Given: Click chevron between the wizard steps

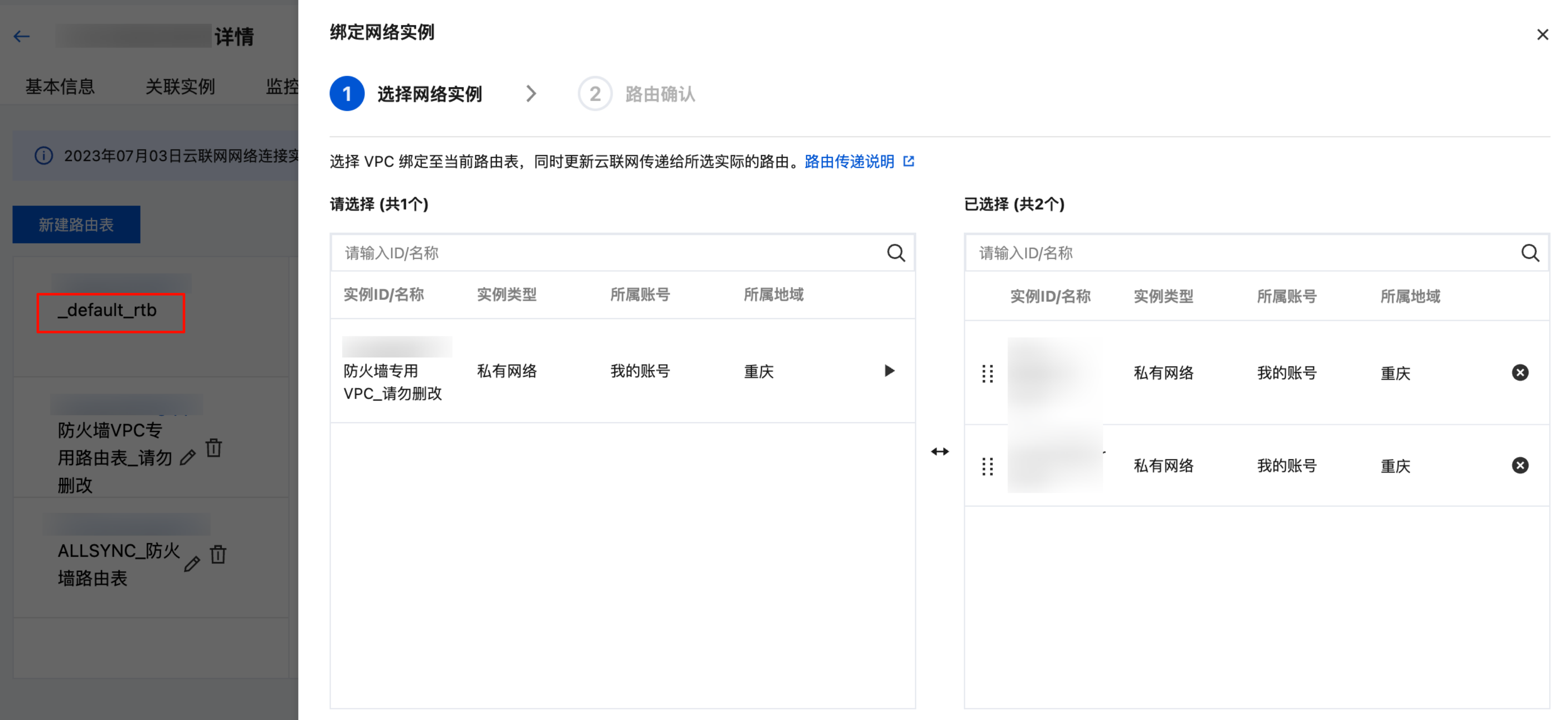Looking at the screenshot, I should pyautogui.click(x=531, y=94).
